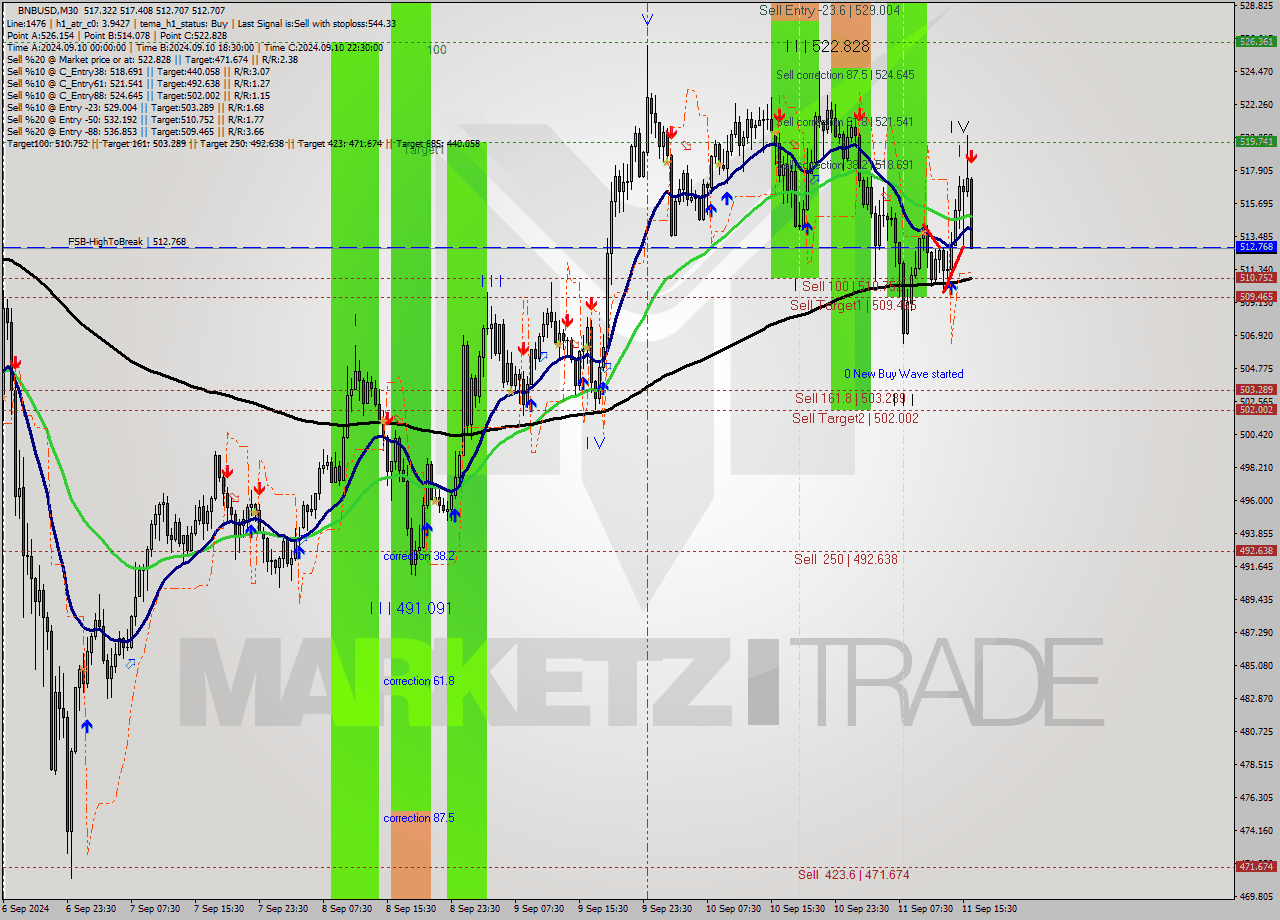Screen dimensions: 1280x920
Task: Click the red 502.002 price tag
Action: [x=1256, y=410]
